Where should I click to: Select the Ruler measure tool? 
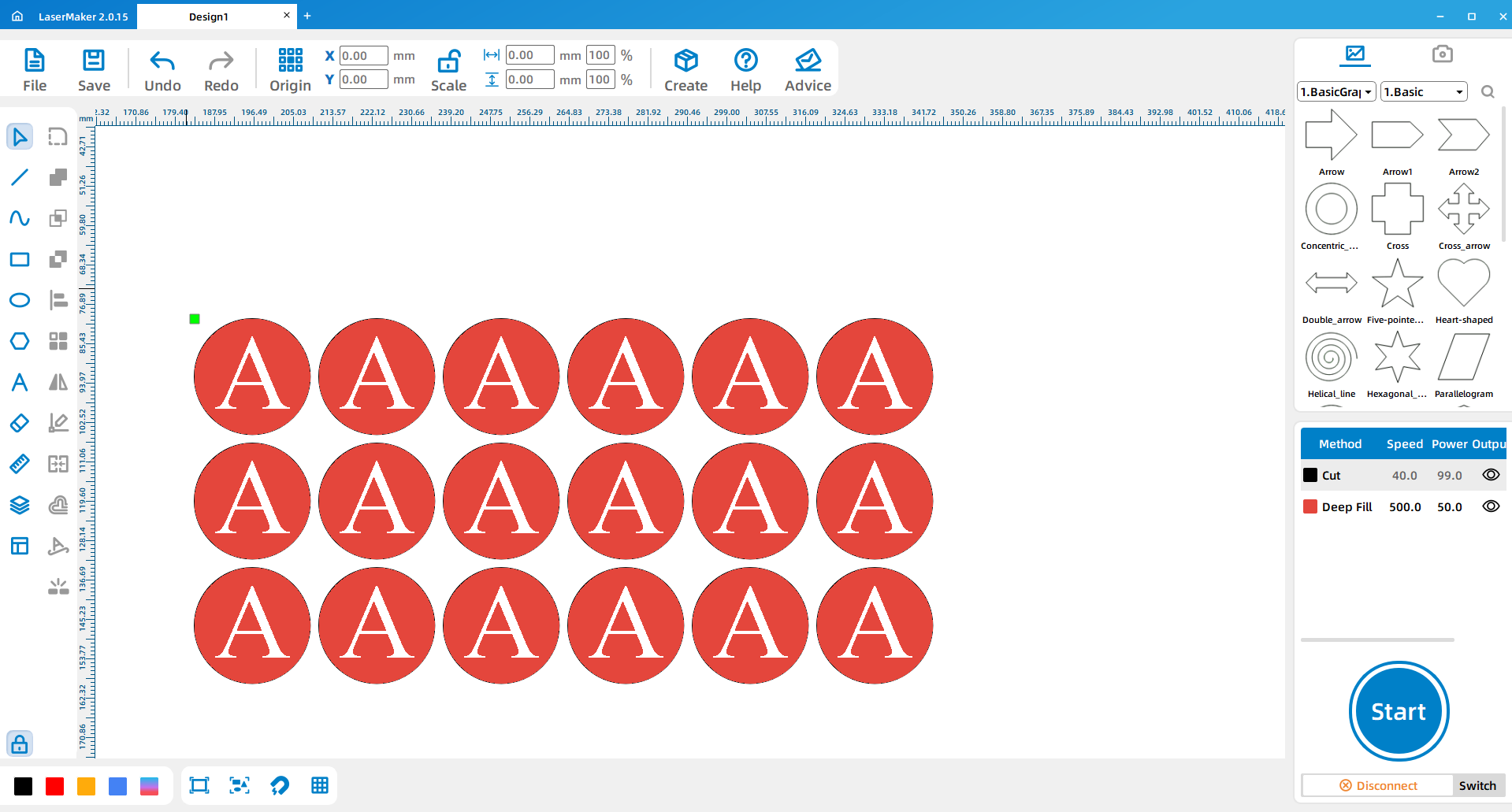(x=20, y=464)
